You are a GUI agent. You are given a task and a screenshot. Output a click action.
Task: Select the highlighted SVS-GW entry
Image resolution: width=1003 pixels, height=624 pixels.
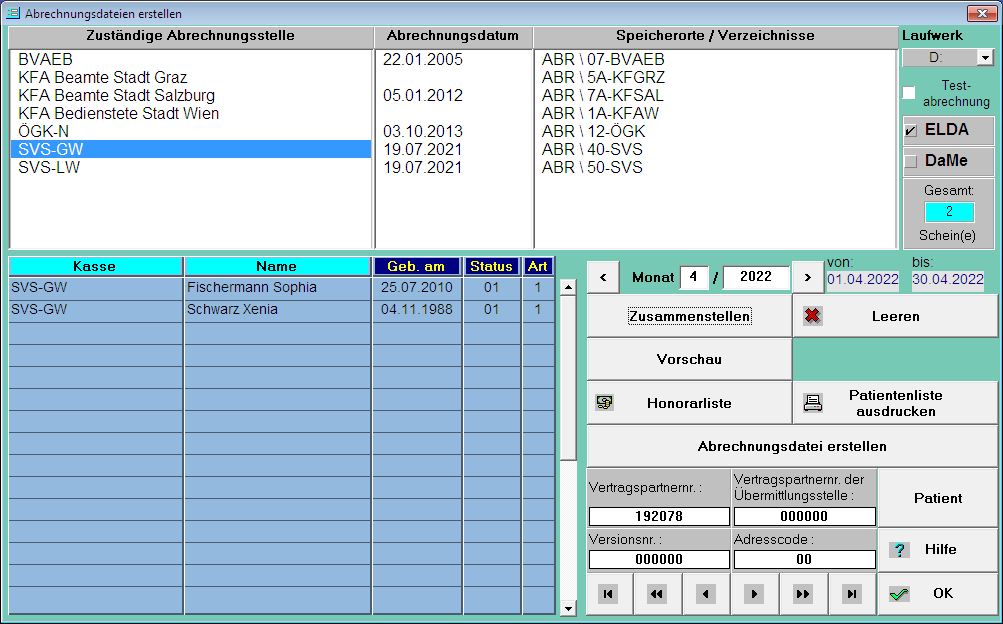(191, 149)
